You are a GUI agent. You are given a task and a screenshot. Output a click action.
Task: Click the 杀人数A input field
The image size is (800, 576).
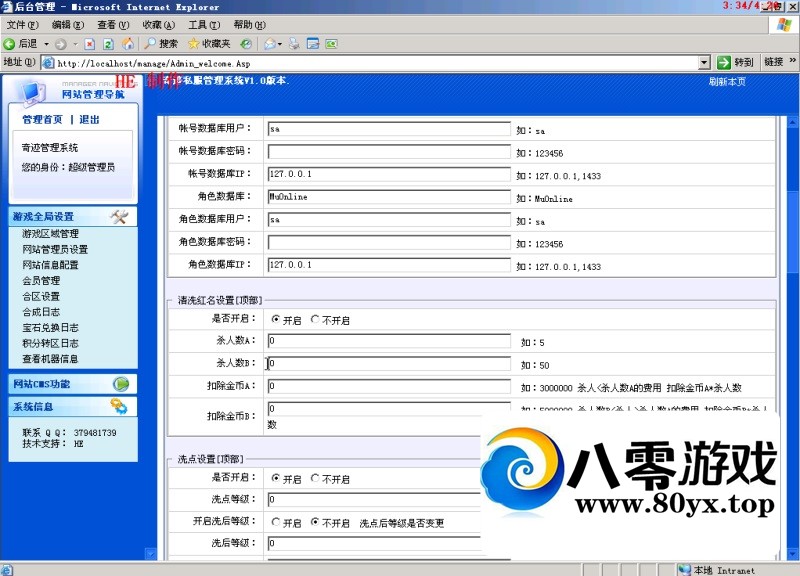pos(389,341)
